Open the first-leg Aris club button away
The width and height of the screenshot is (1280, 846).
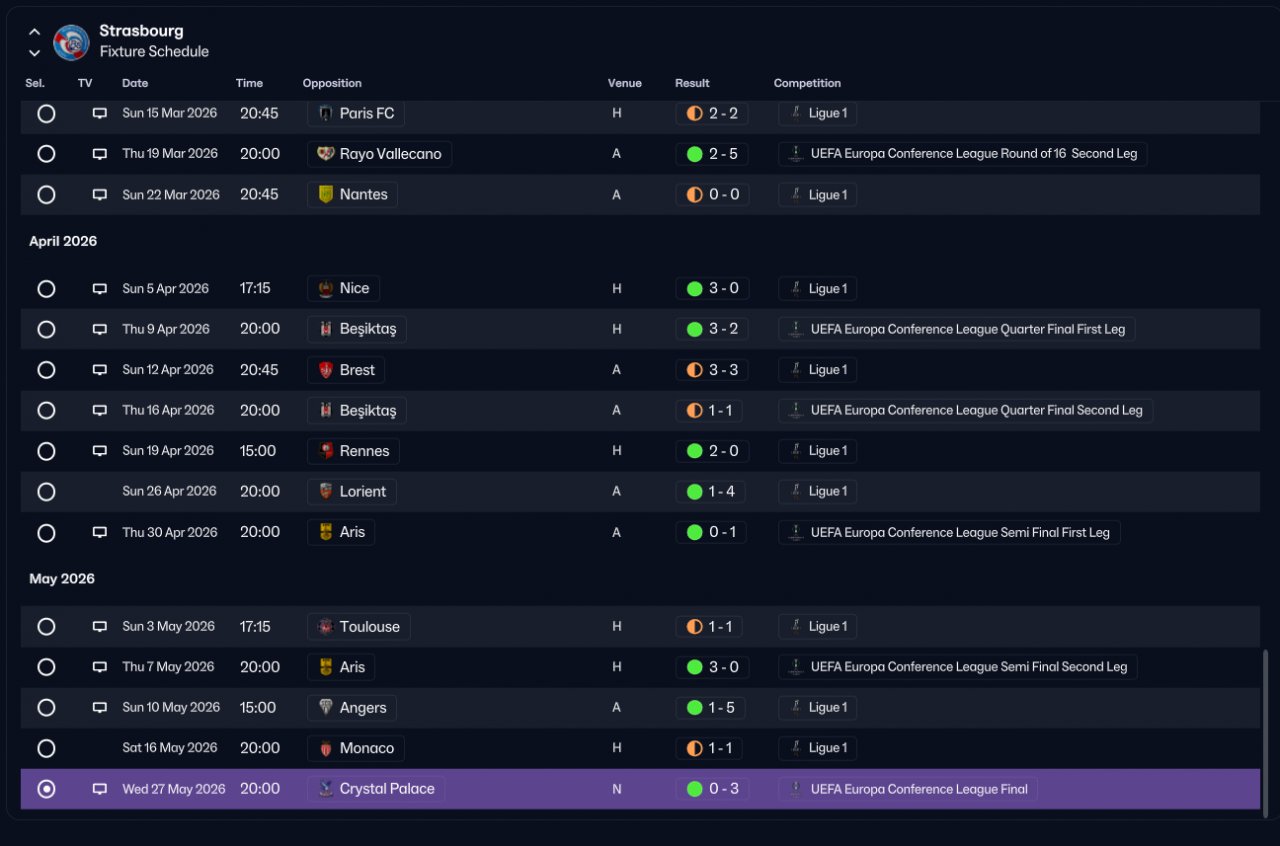[x=341, y=532]
